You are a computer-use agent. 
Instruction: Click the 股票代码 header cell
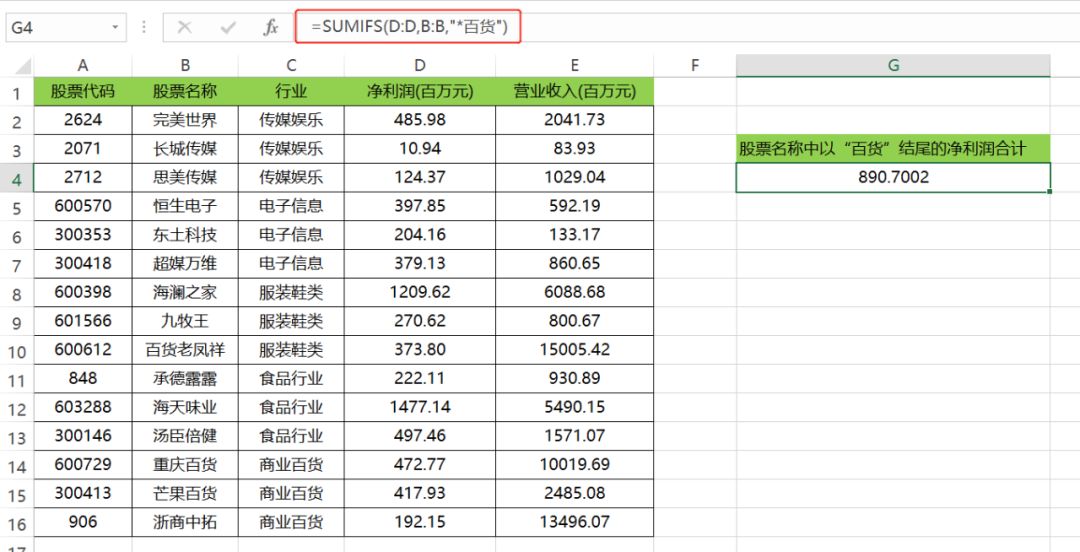83,92
